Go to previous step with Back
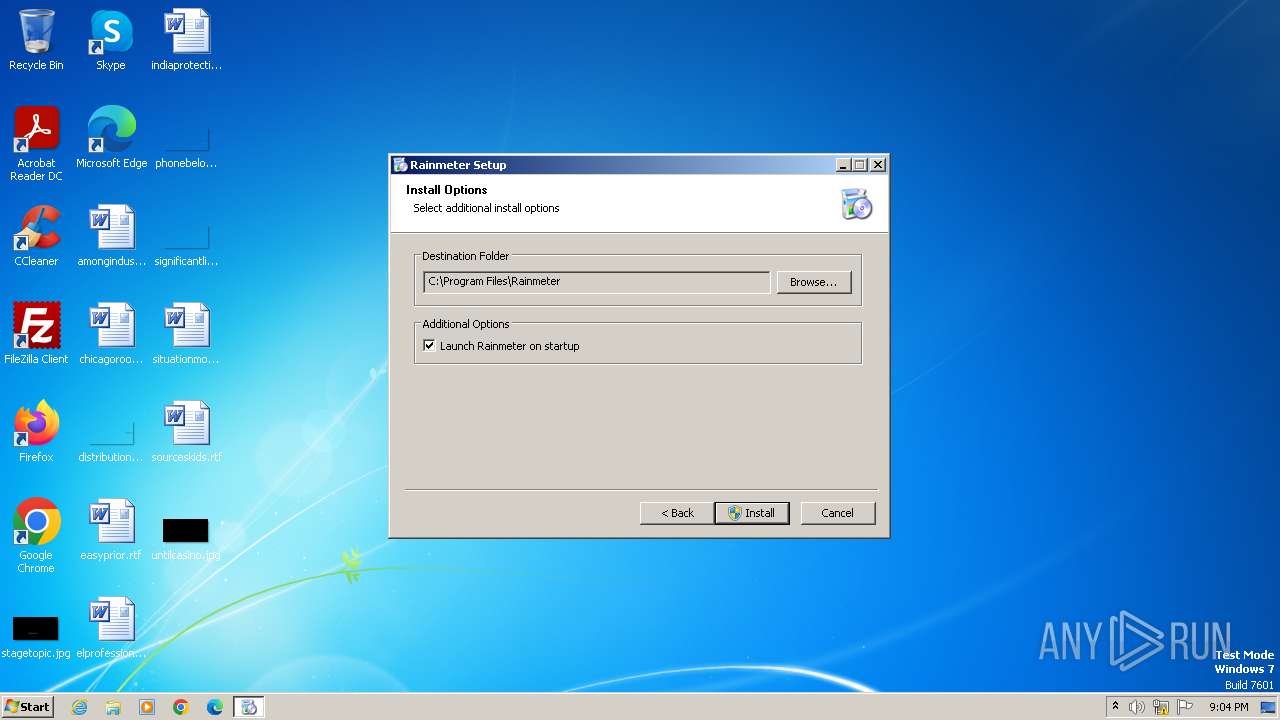Viewport: 1280px width, 720px height. pos(677,513)
